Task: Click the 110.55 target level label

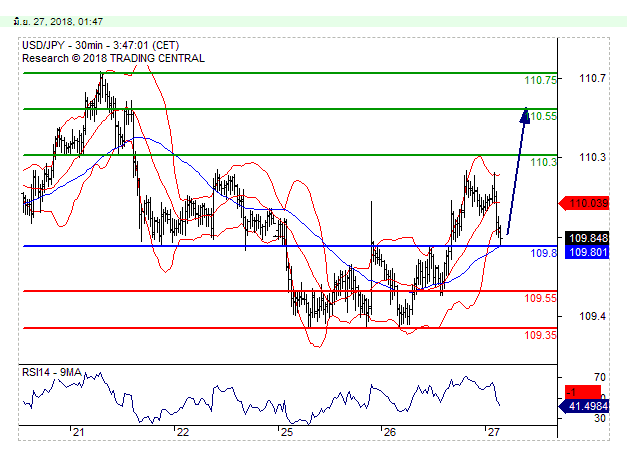Action: 542,116
